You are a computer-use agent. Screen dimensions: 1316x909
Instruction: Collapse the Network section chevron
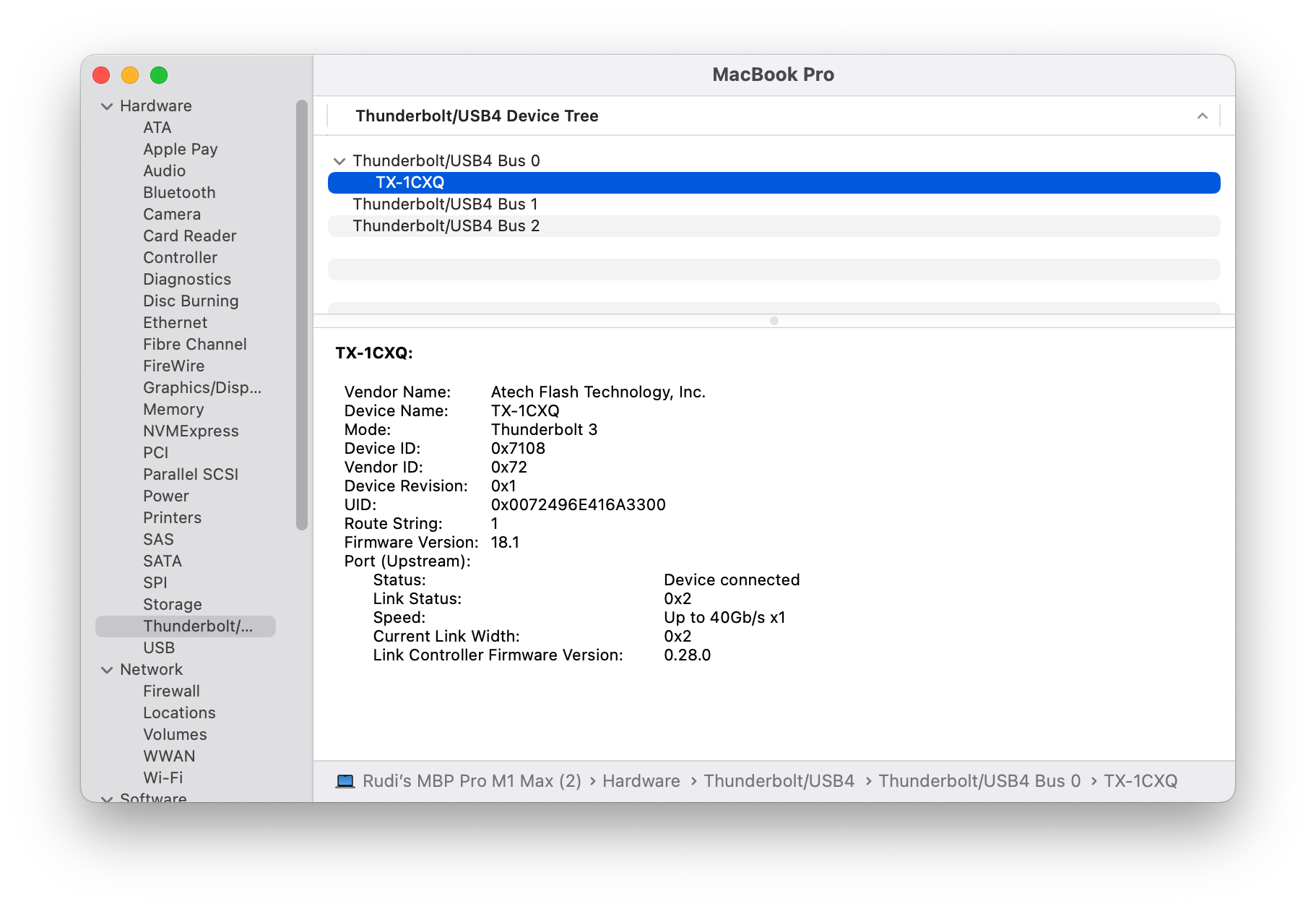tap(107, 670)
